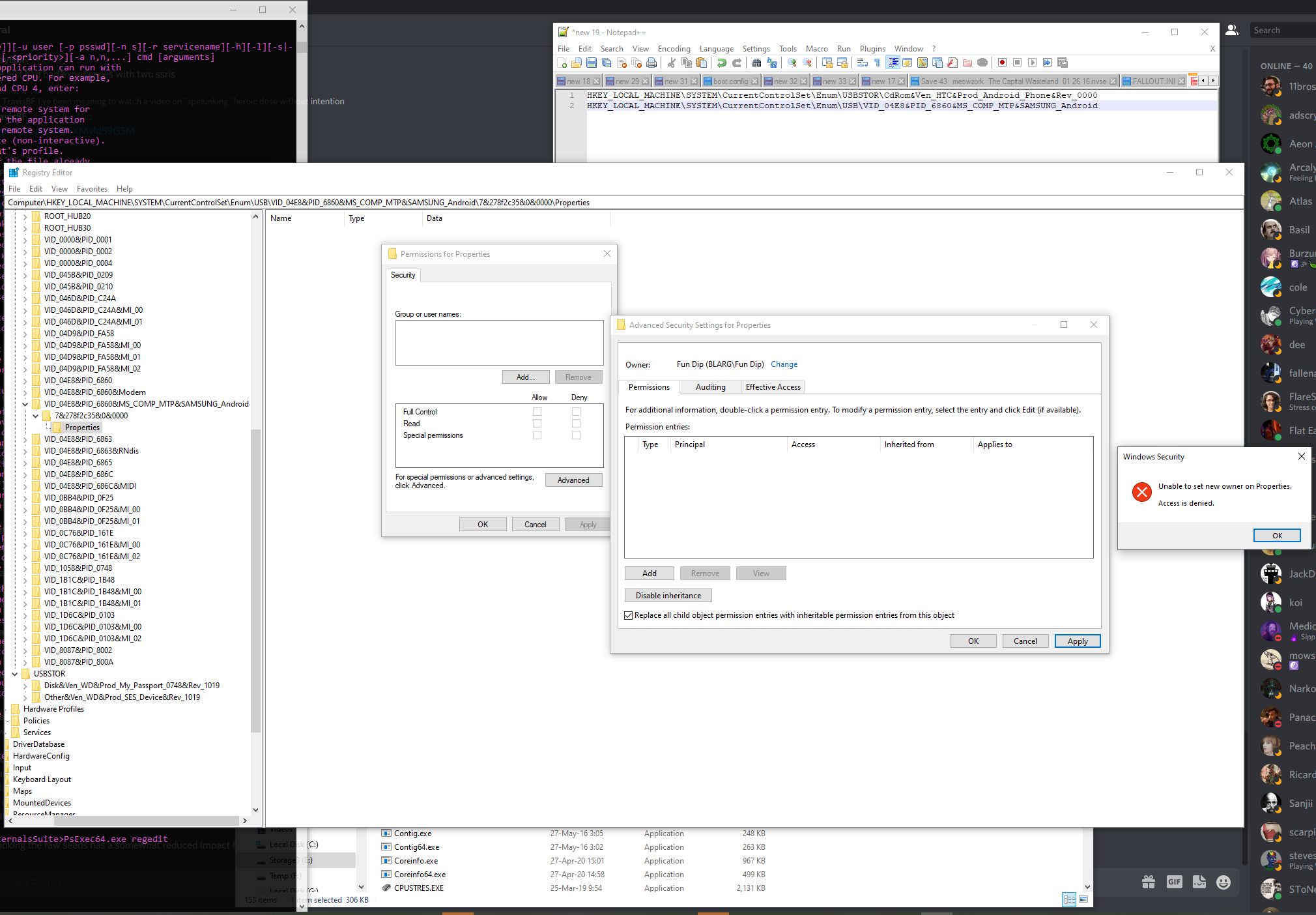Click Zoom In icon in Notepad++
1316x915 pixels.
(792, 63)
